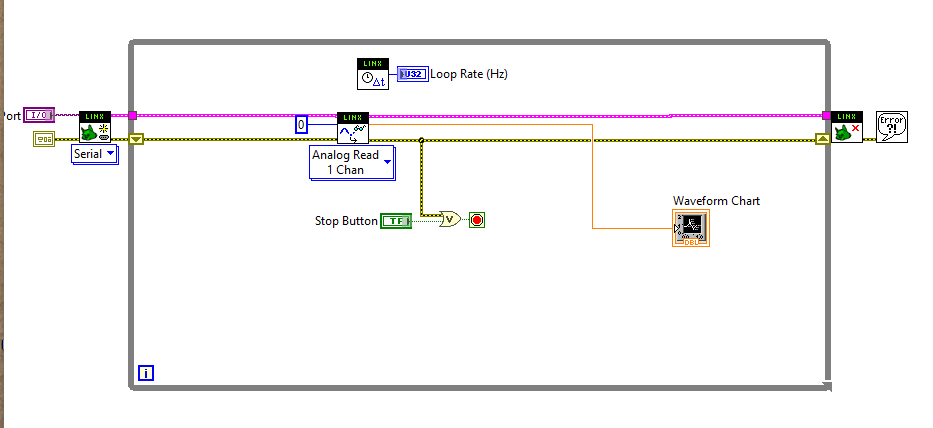Select the Waveform Chart terminal

[x=691, y=228]
